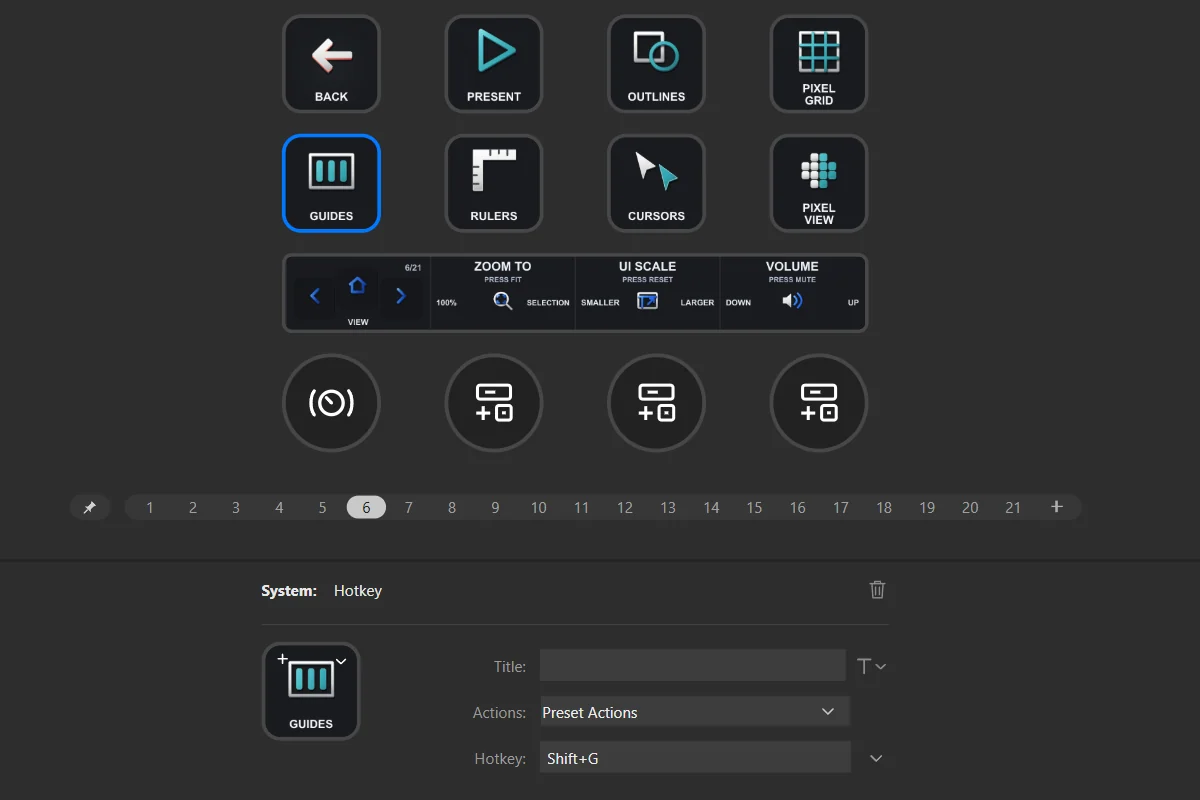Select the Guides key in the grid
The image size is (1200, 800).
(x=331, y=183)
